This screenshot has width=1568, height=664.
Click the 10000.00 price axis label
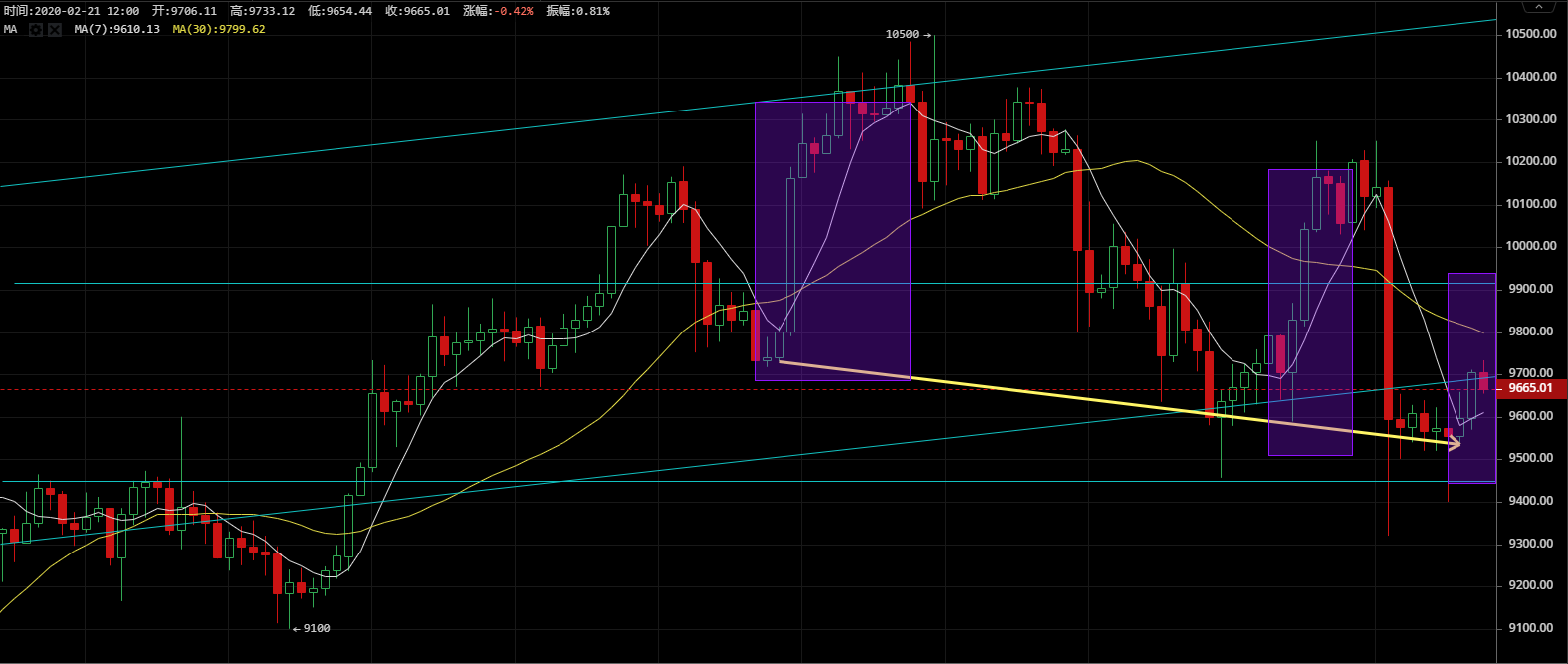[1530, 246]
